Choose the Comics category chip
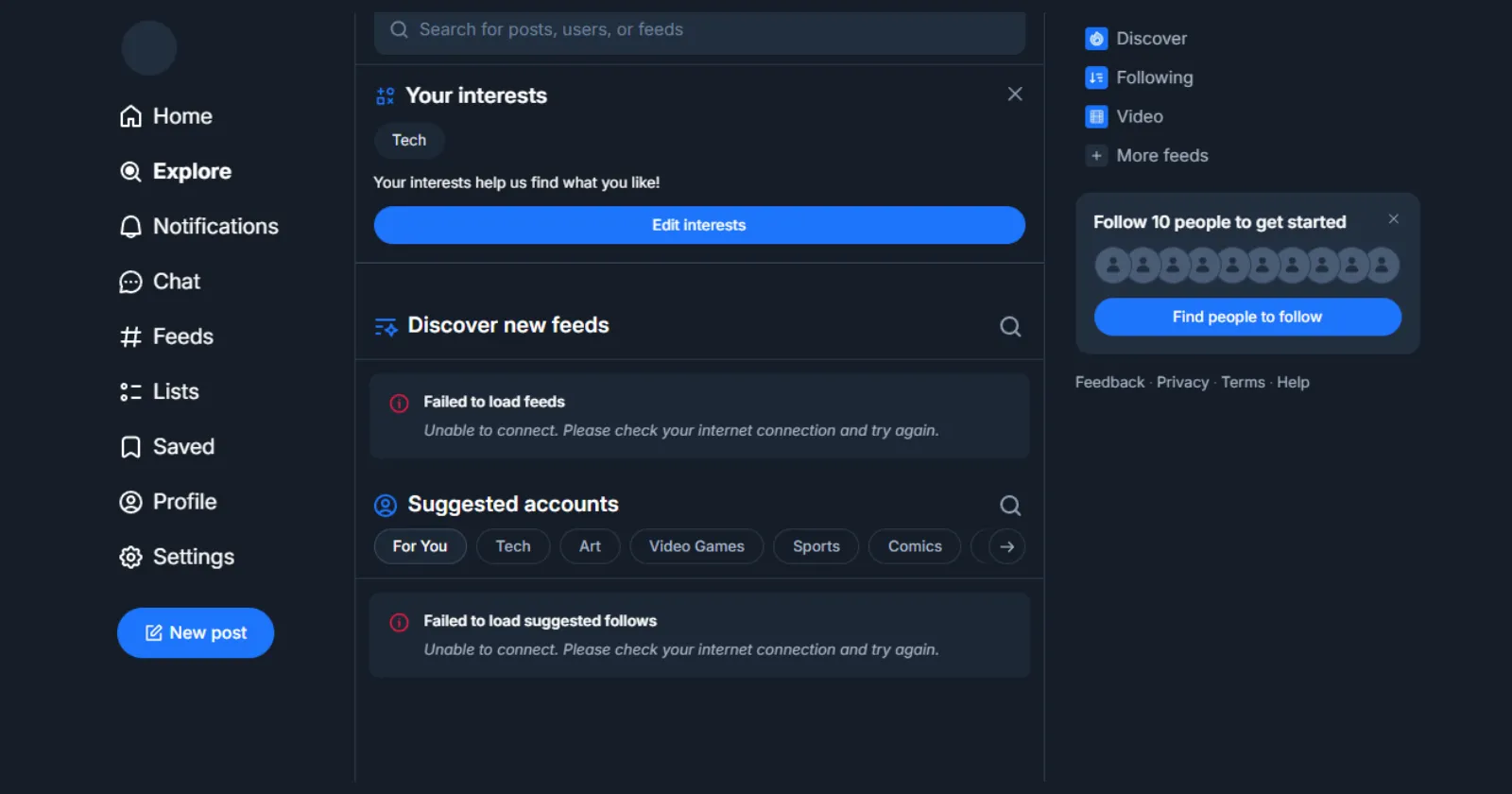The image size is (1512, 794). coord(914,546)
